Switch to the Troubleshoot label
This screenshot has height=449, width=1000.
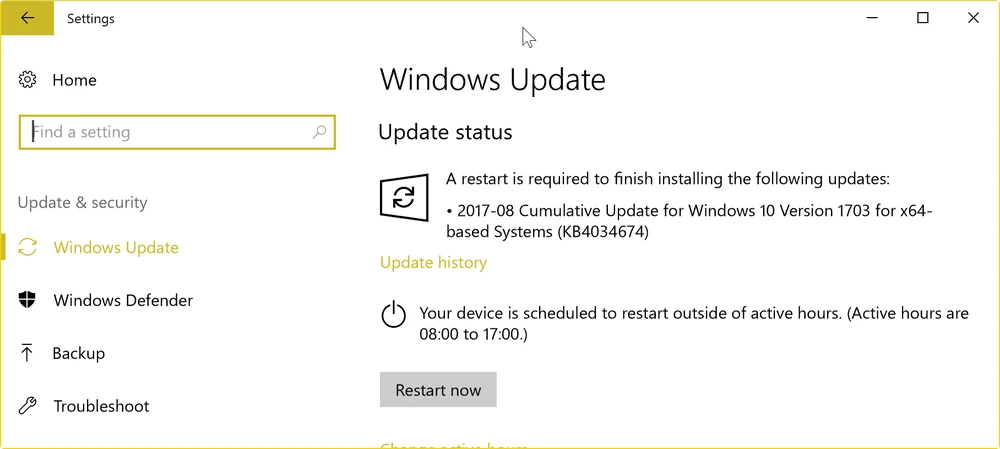pos(101,406)
